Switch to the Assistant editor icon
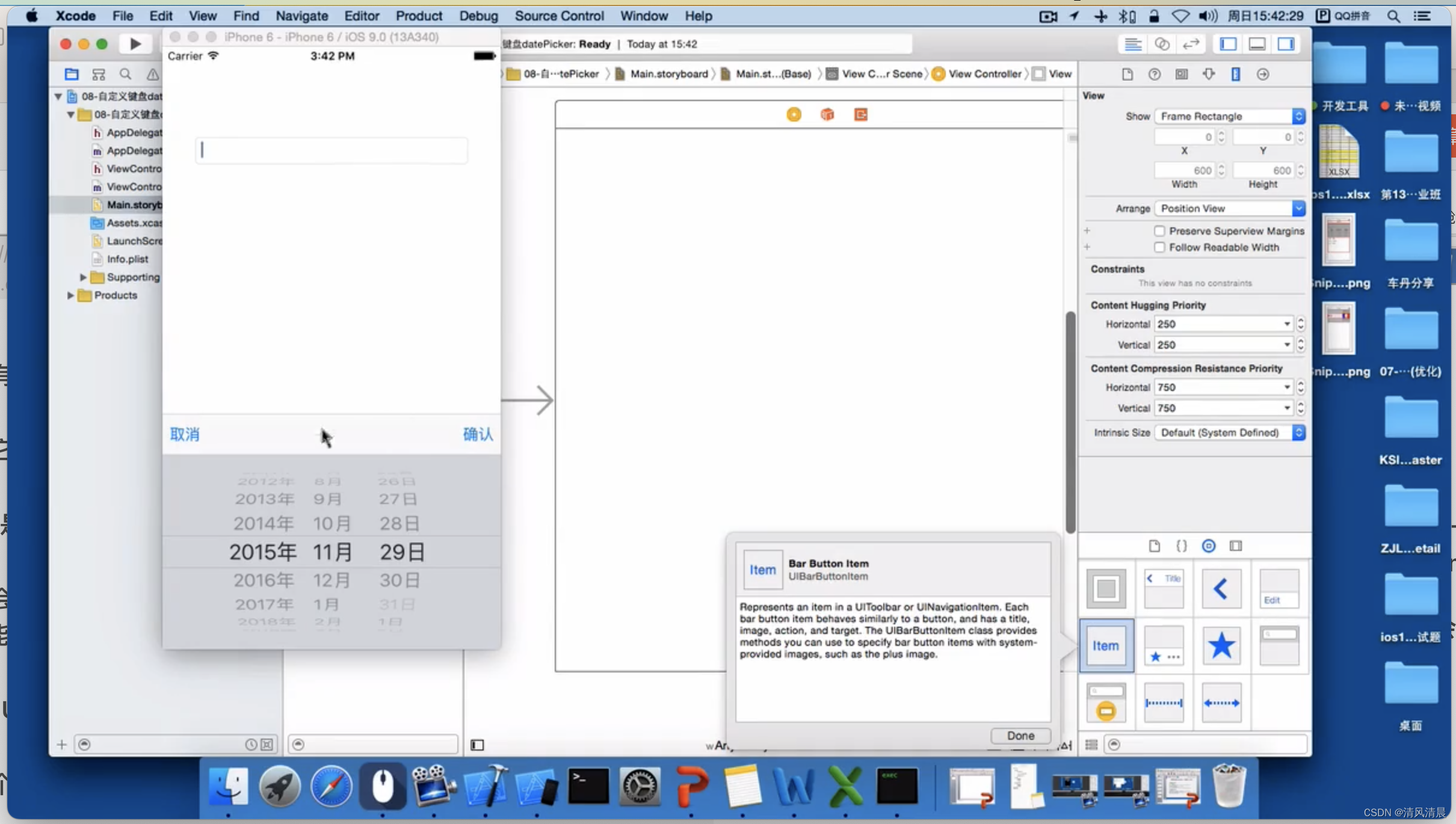Viewport: 1456px width, 824px height. [1162, 44]
